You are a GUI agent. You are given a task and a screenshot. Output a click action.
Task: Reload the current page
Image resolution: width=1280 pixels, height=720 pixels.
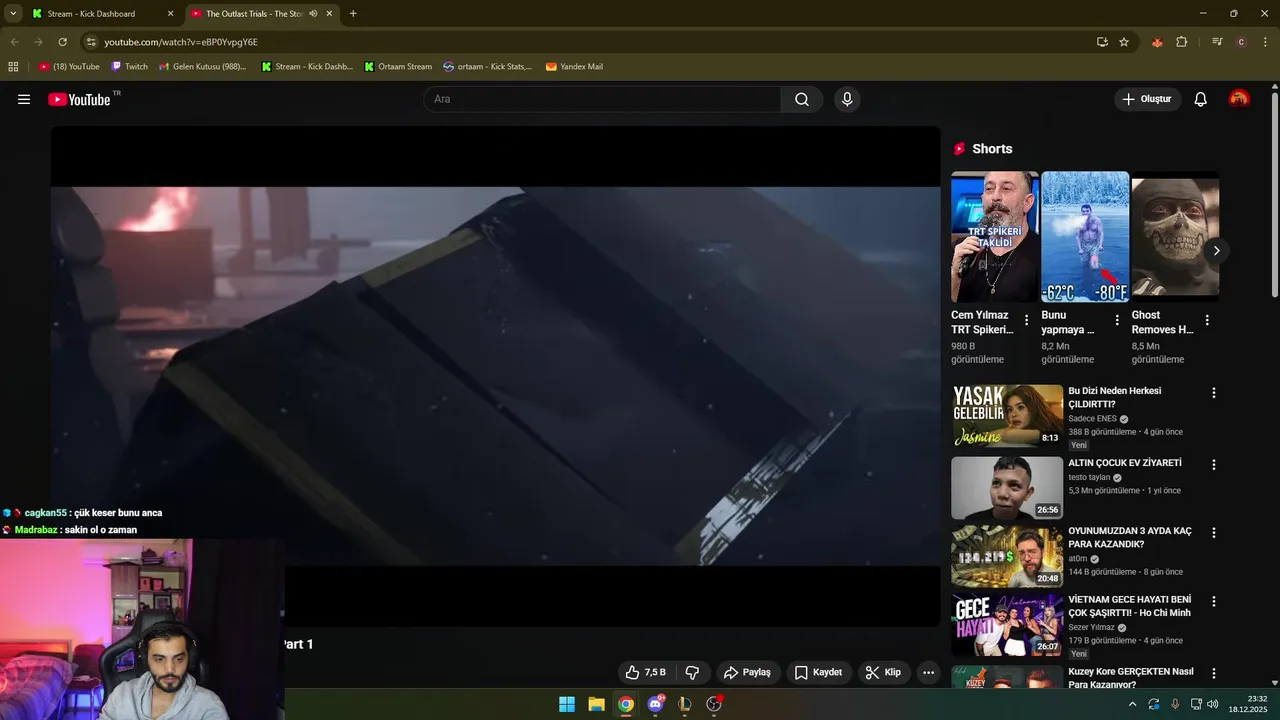[x=62, y=42]
